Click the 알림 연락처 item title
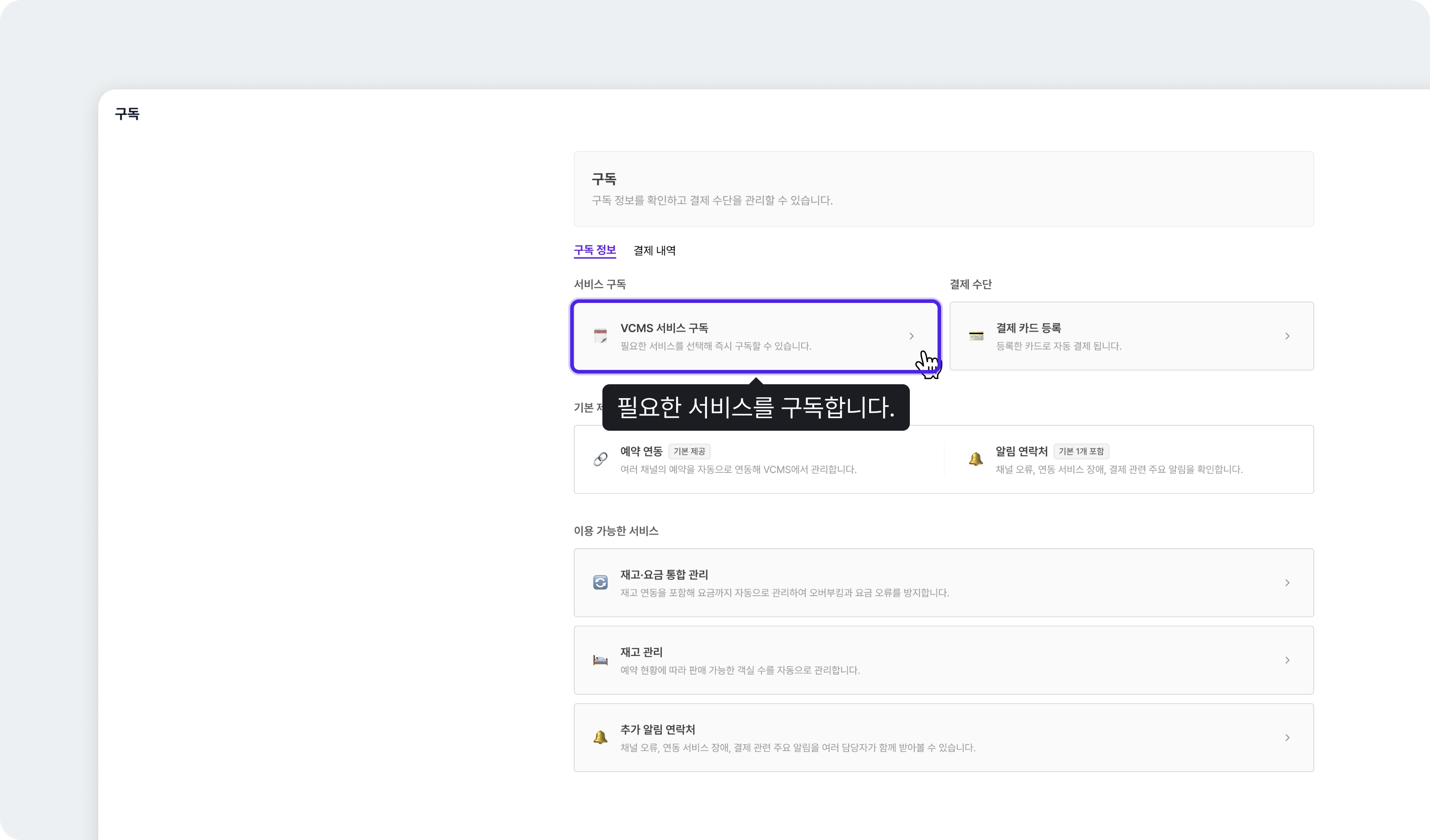 (1022, 451)
